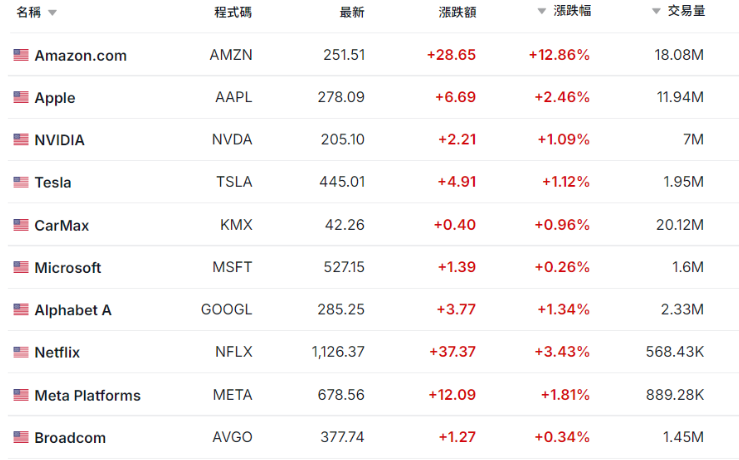The height and width of the screenshot is (460, 739).
Task: Click the US flag icon beside Tesla
Action: pyautogui.click(x=21, y=182)
